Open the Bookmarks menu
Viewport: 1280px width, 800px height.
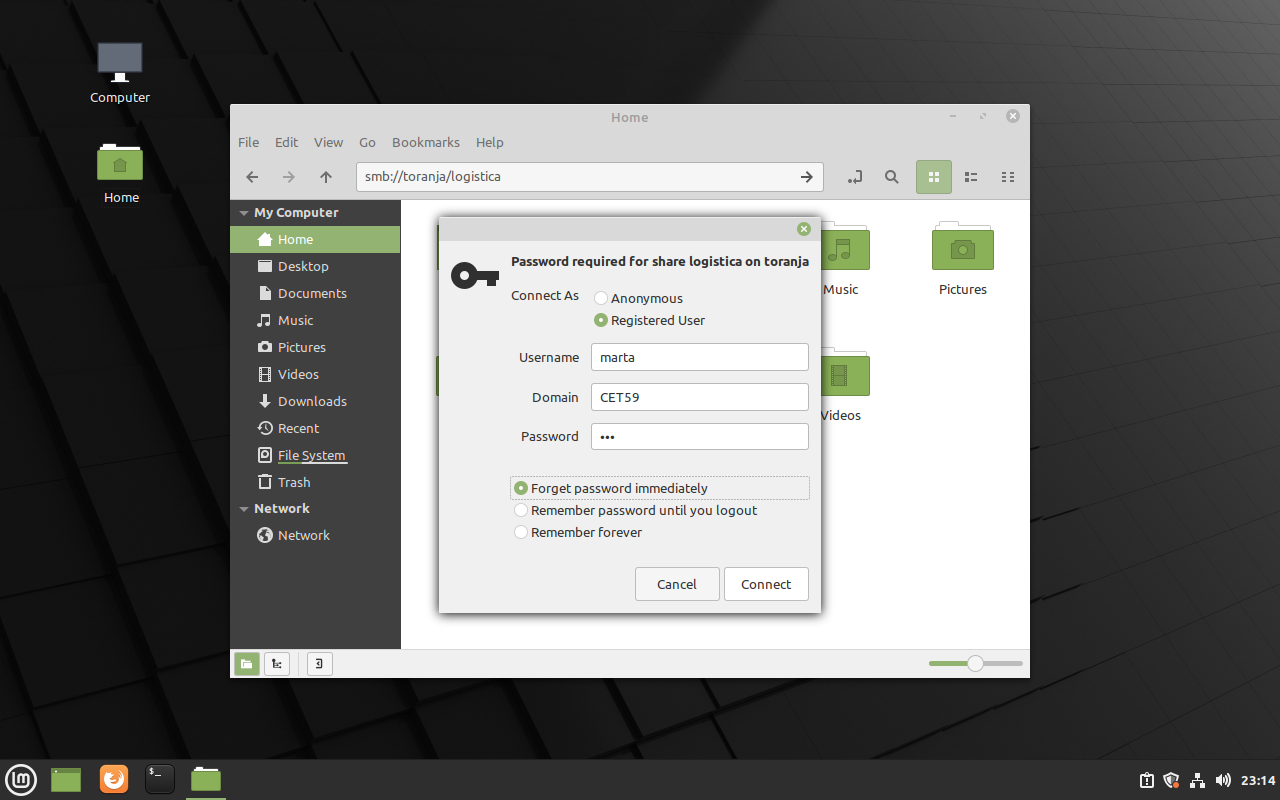pyautogui.click(x=425, y=142)
